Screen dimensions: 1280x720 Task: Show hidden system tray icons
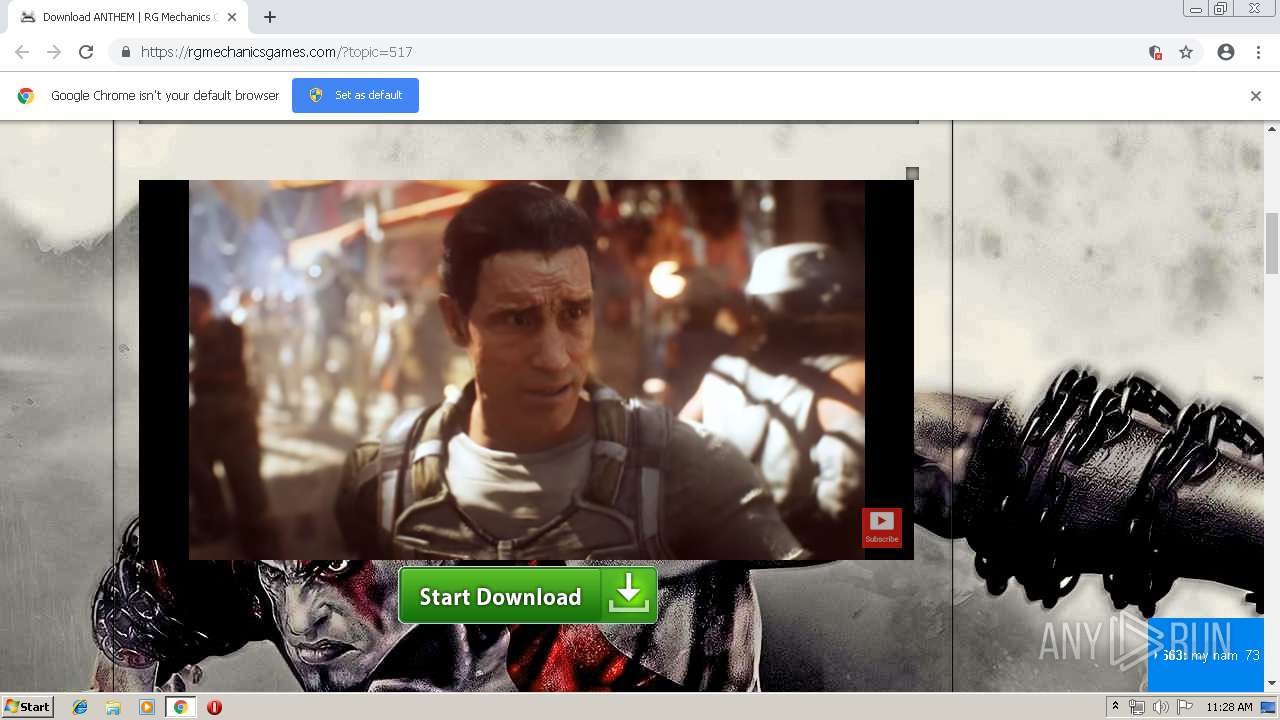[x=1115, y=707]
